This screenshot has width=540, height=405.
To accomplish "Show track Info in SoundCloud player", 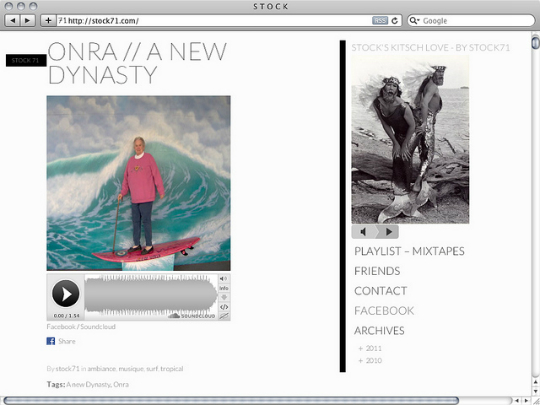I will pyautogui.click(x=224, y=288).
